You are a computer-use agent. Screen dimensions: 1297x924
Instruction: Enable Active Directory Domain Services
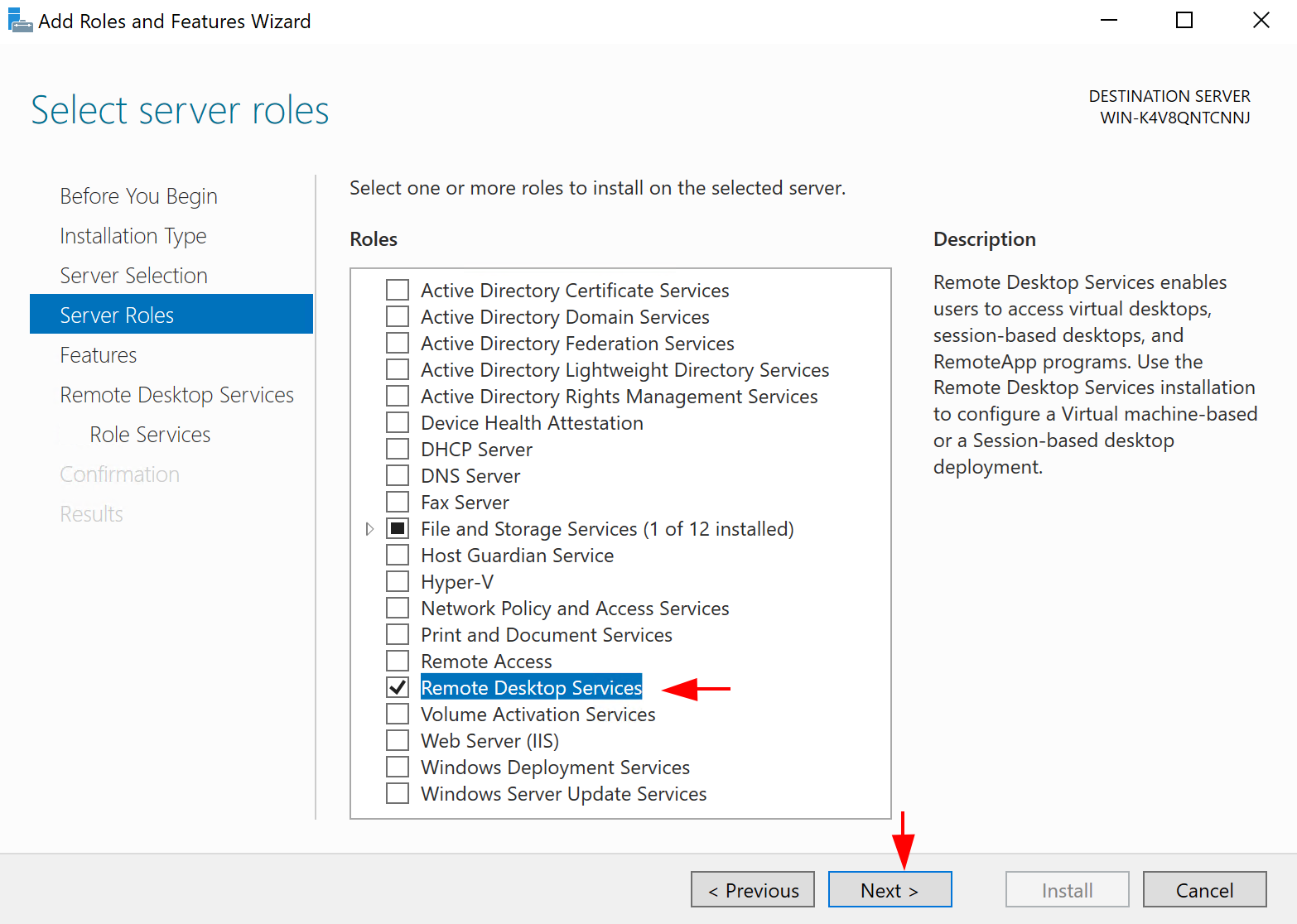tap(398, 315)
